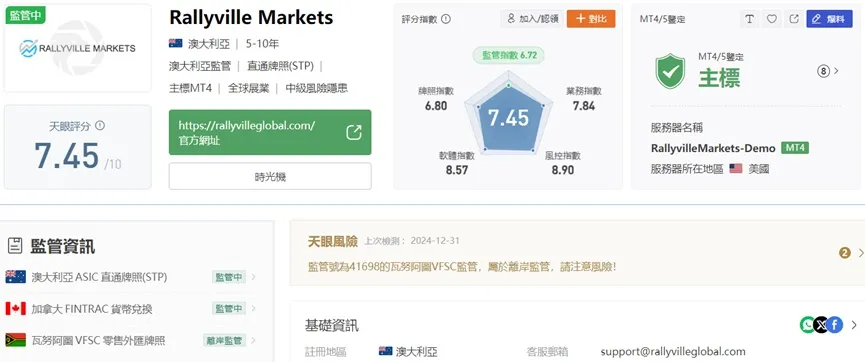Viewport: 865px width, 362px height.
Task: Open the rallyvilleglobal.com official website button
Action: 270,132
